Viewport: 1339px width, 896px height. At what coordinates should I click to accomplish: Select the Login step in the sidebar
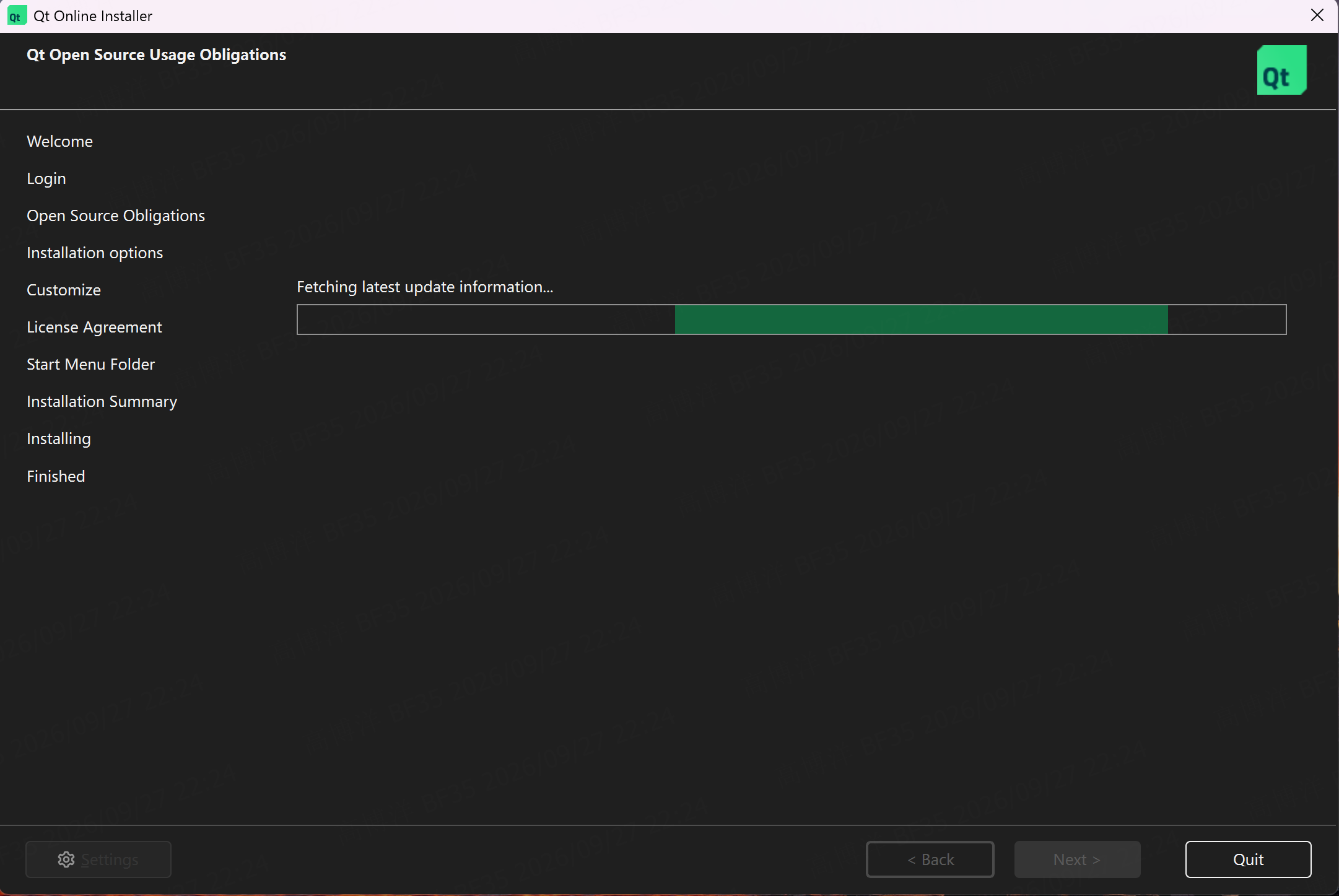[x=46, y=179]
